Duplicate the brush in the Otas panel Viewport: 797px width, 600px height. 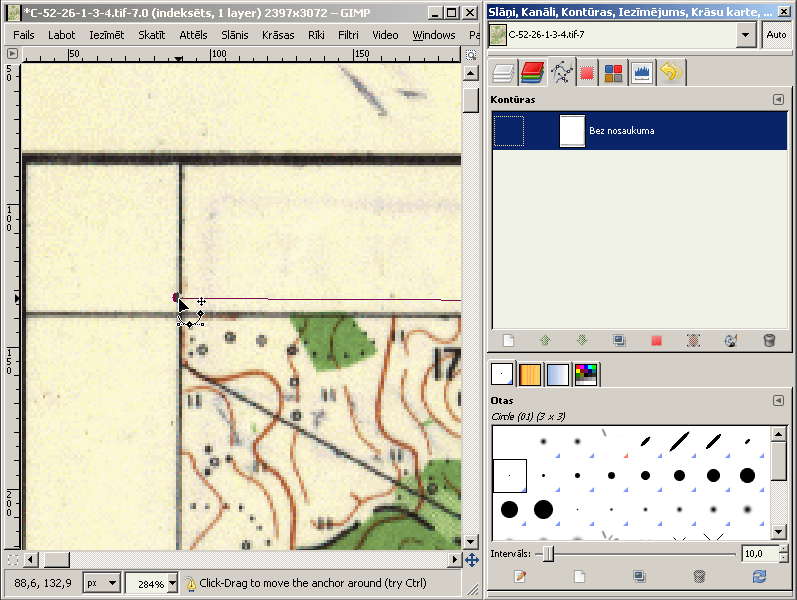[x=639, y=576]
